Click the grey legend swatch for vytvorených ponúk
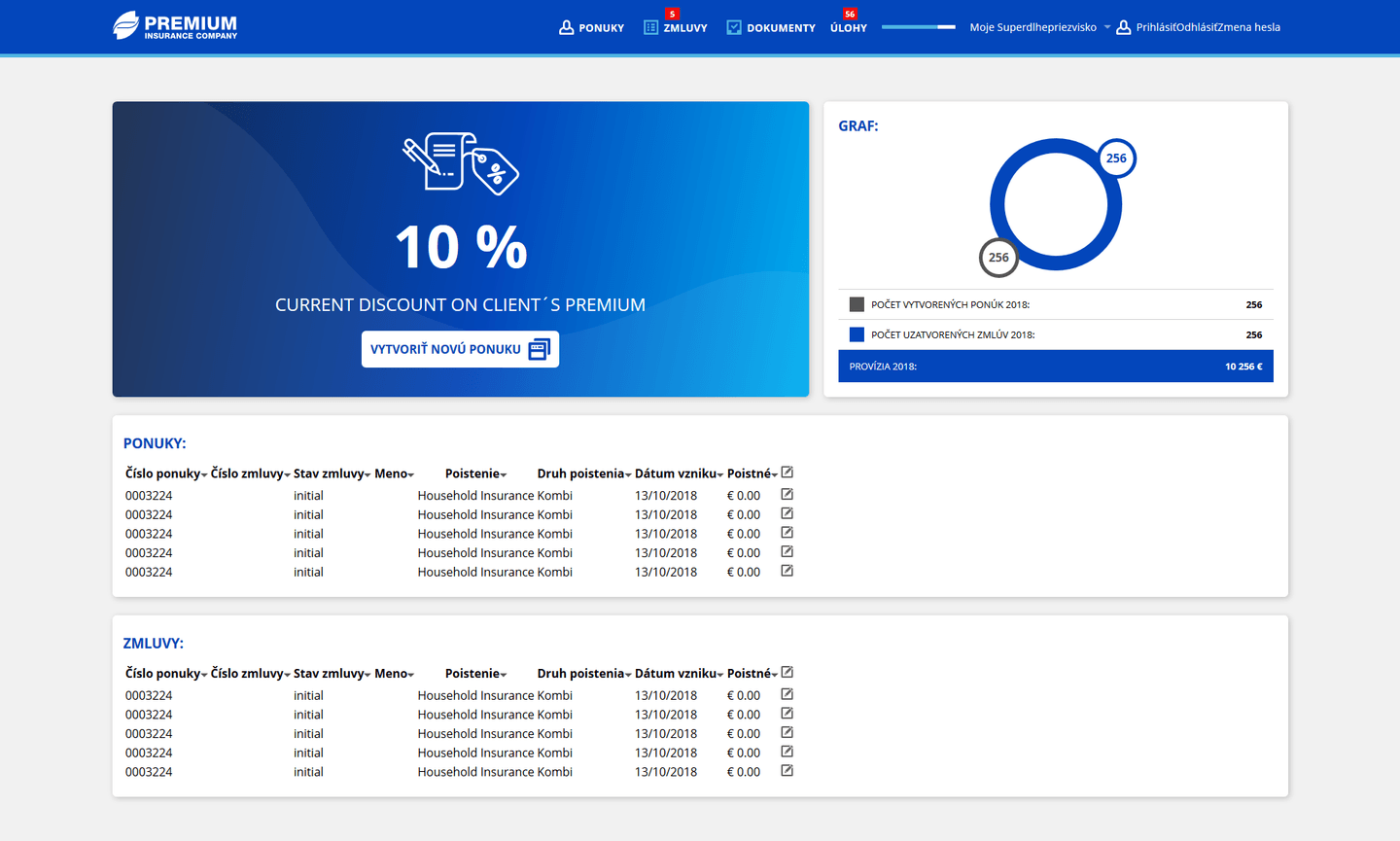Image resolution: width=1400 pixels, height=841 pixels. point(857,304)
